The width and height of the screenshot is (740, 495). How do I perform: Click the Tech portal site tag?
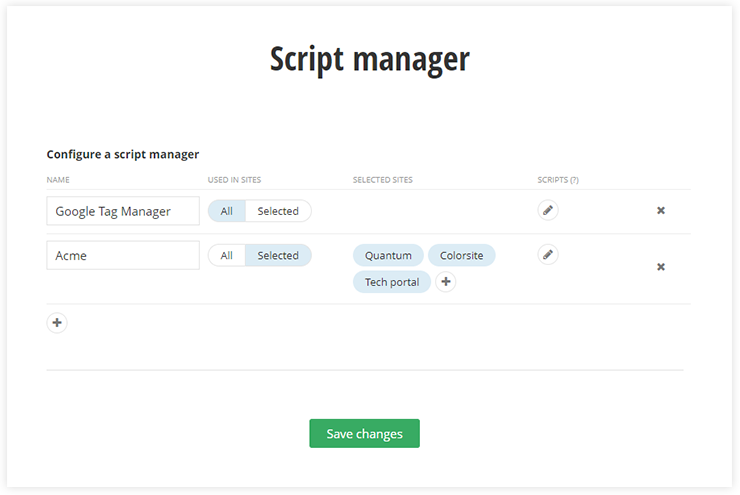(x=391, y=282)
